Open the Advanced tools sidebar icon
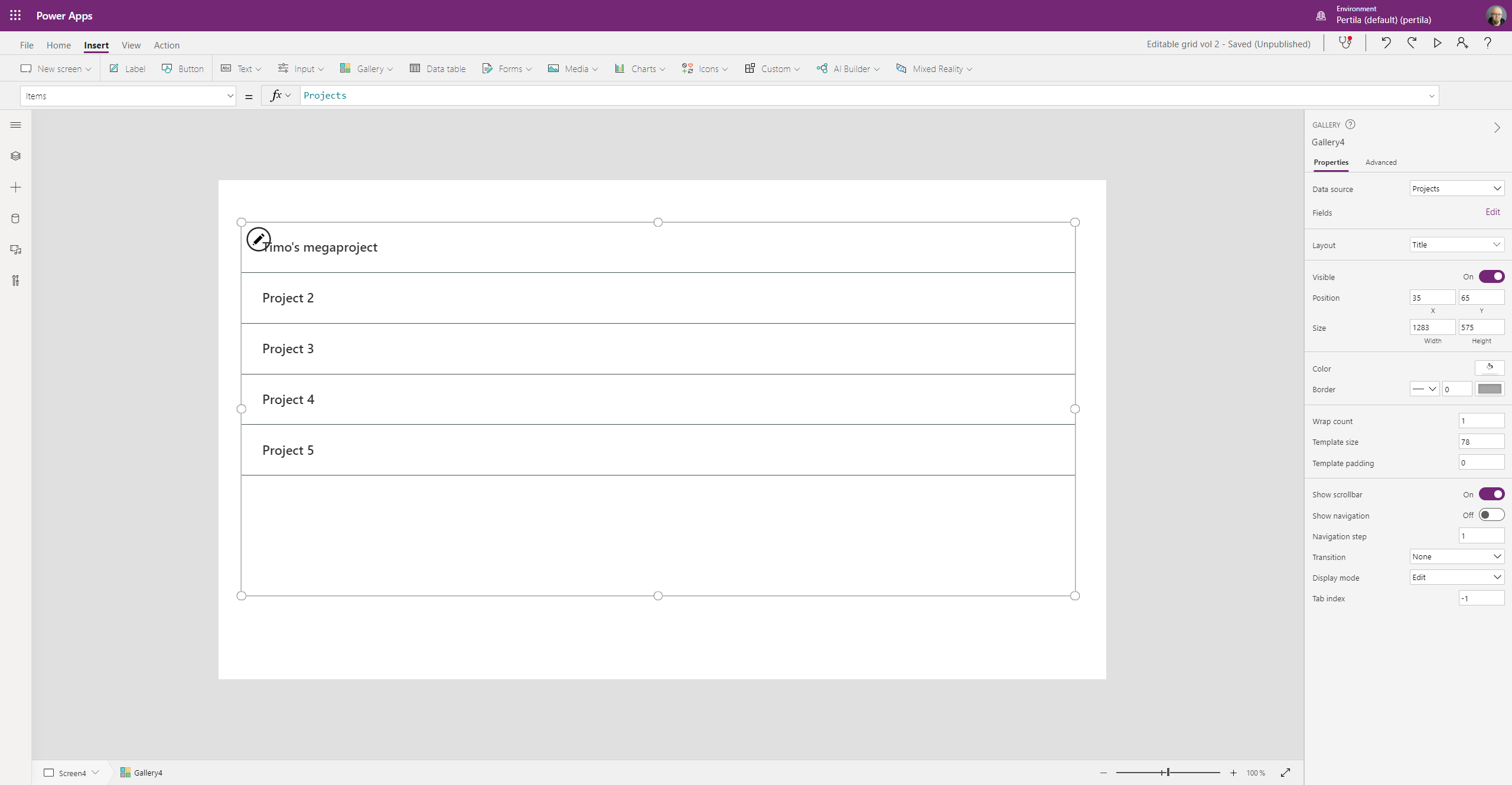This screenshot has width=1512, height=785. point(16,281)
